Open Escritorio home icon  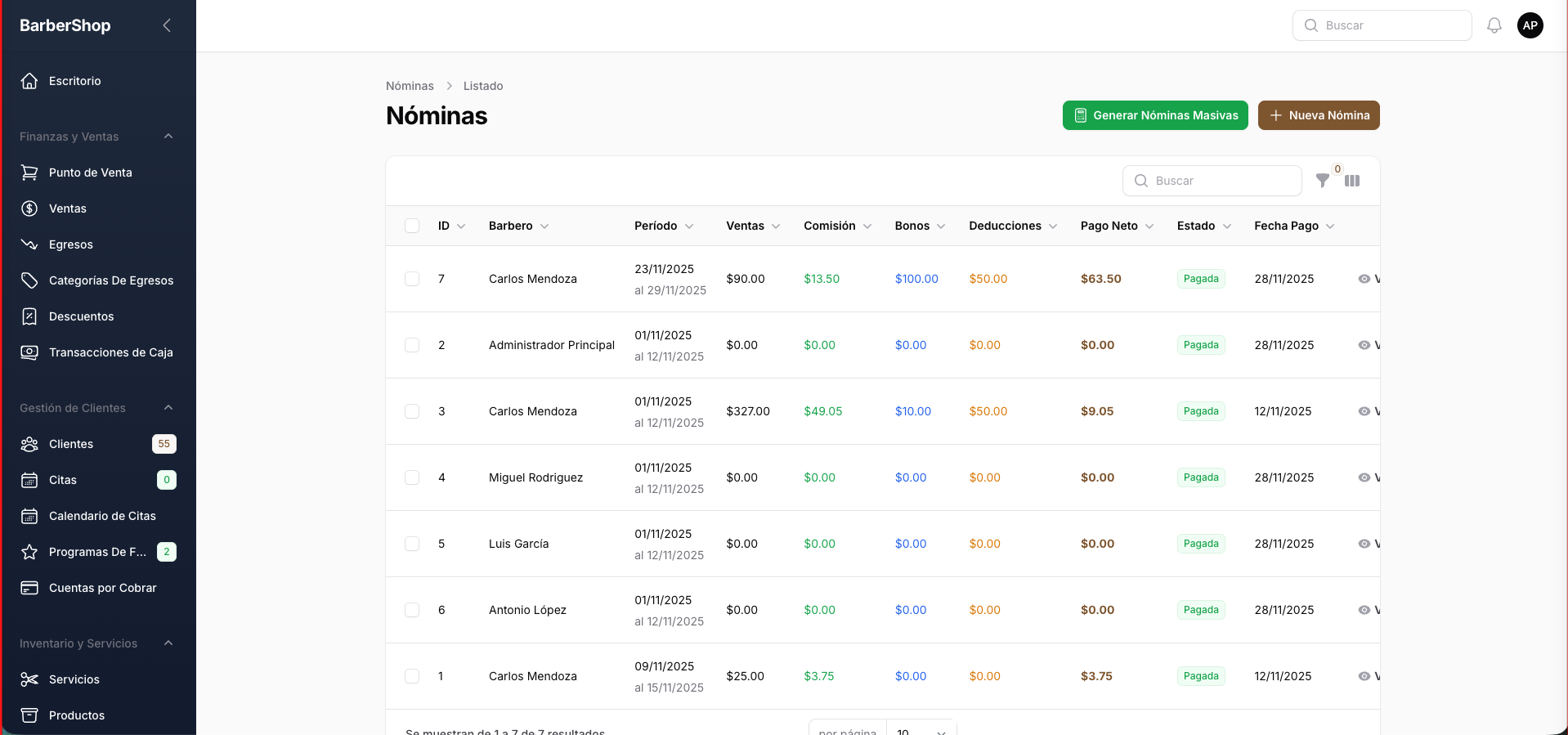pyautogui.click(x=29, y=81)
